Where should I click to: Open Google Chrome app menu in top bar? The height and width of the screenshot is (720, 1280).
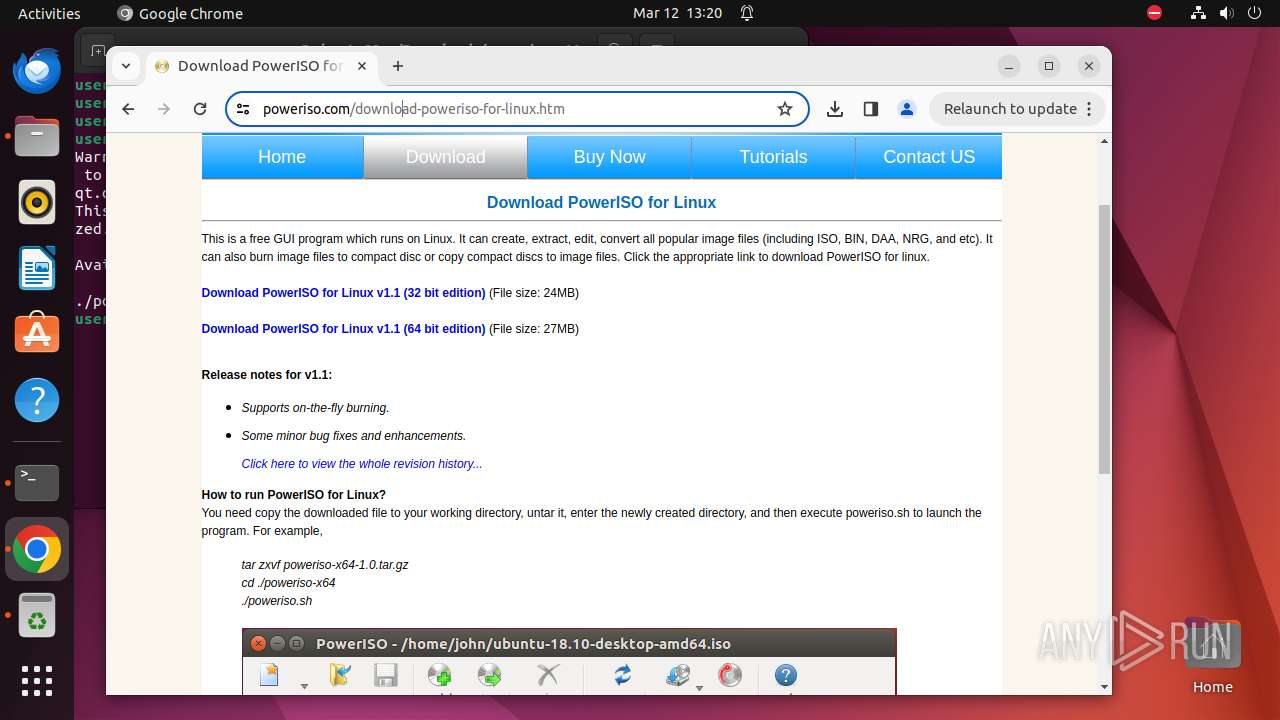[180, 13]
